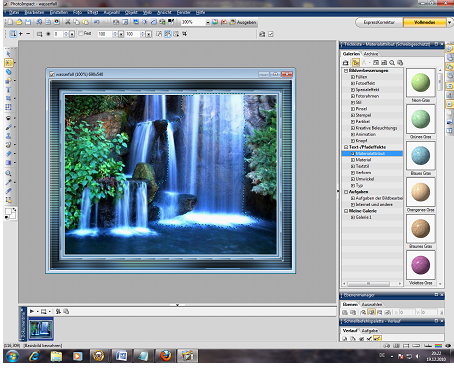
Task: Toggle the checkbox at the right of the options bar
Action: 271,34
